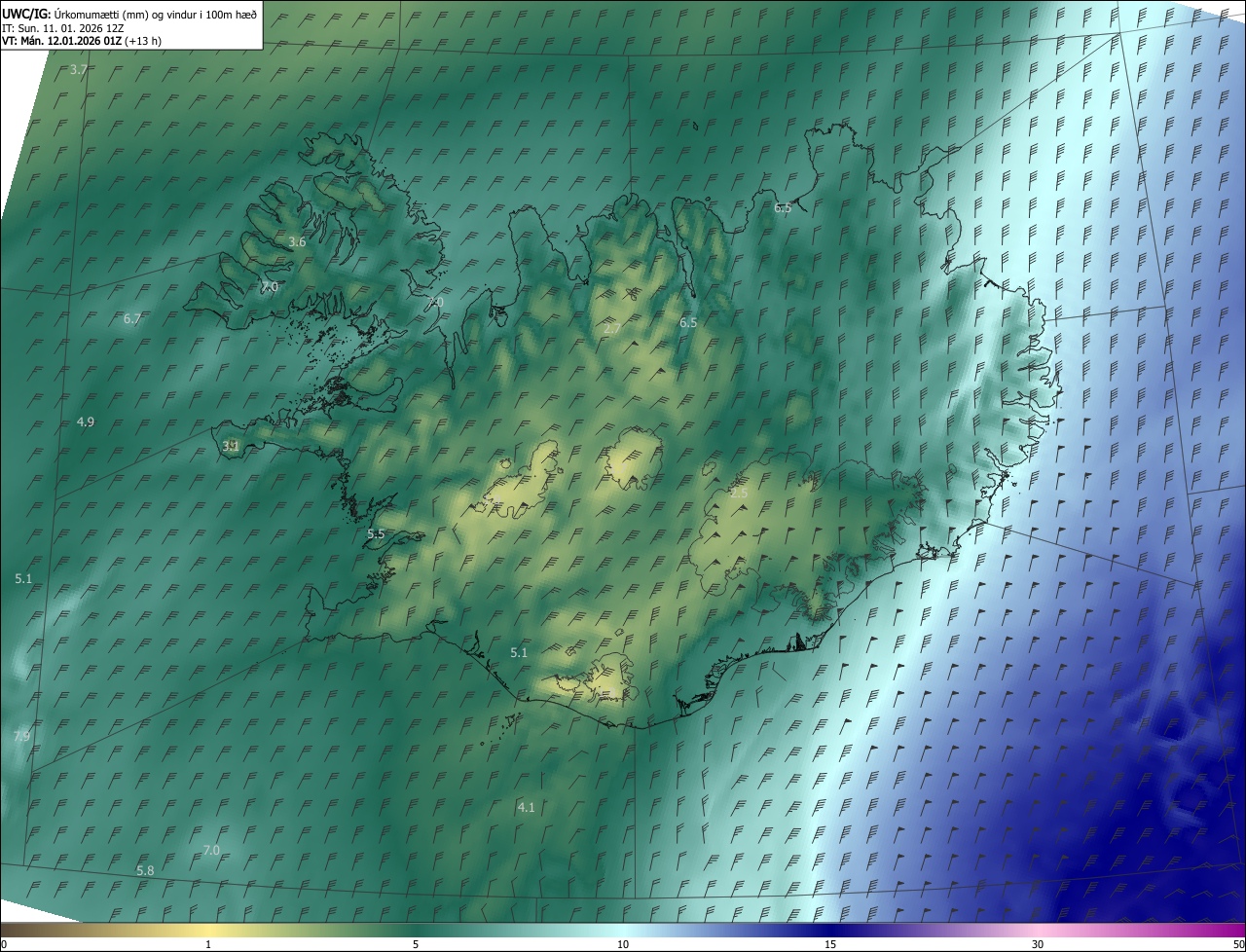
Task: Click the 6.5 value next to the 2.7 label
Action: tap(688, 322)
